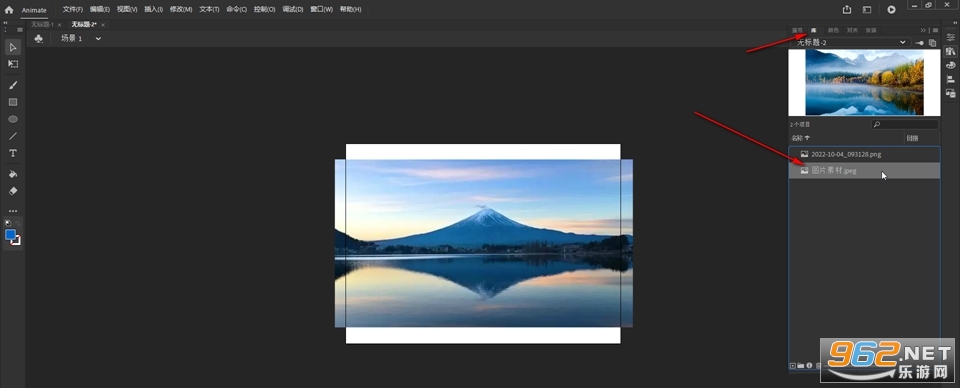The height and width of the screenshot is (388, 960).
Task: Open the 文本(T) menu
Action: click(x=209, y=10)
